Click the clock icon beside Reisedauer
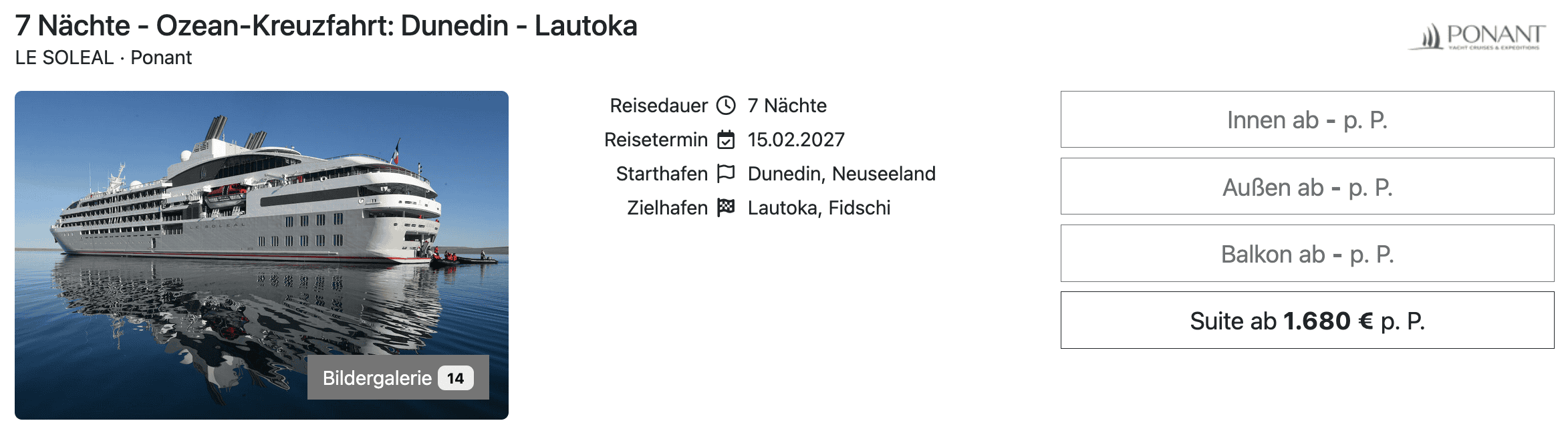This screenshot has height=433, width=1568. [x=726, y=106]
